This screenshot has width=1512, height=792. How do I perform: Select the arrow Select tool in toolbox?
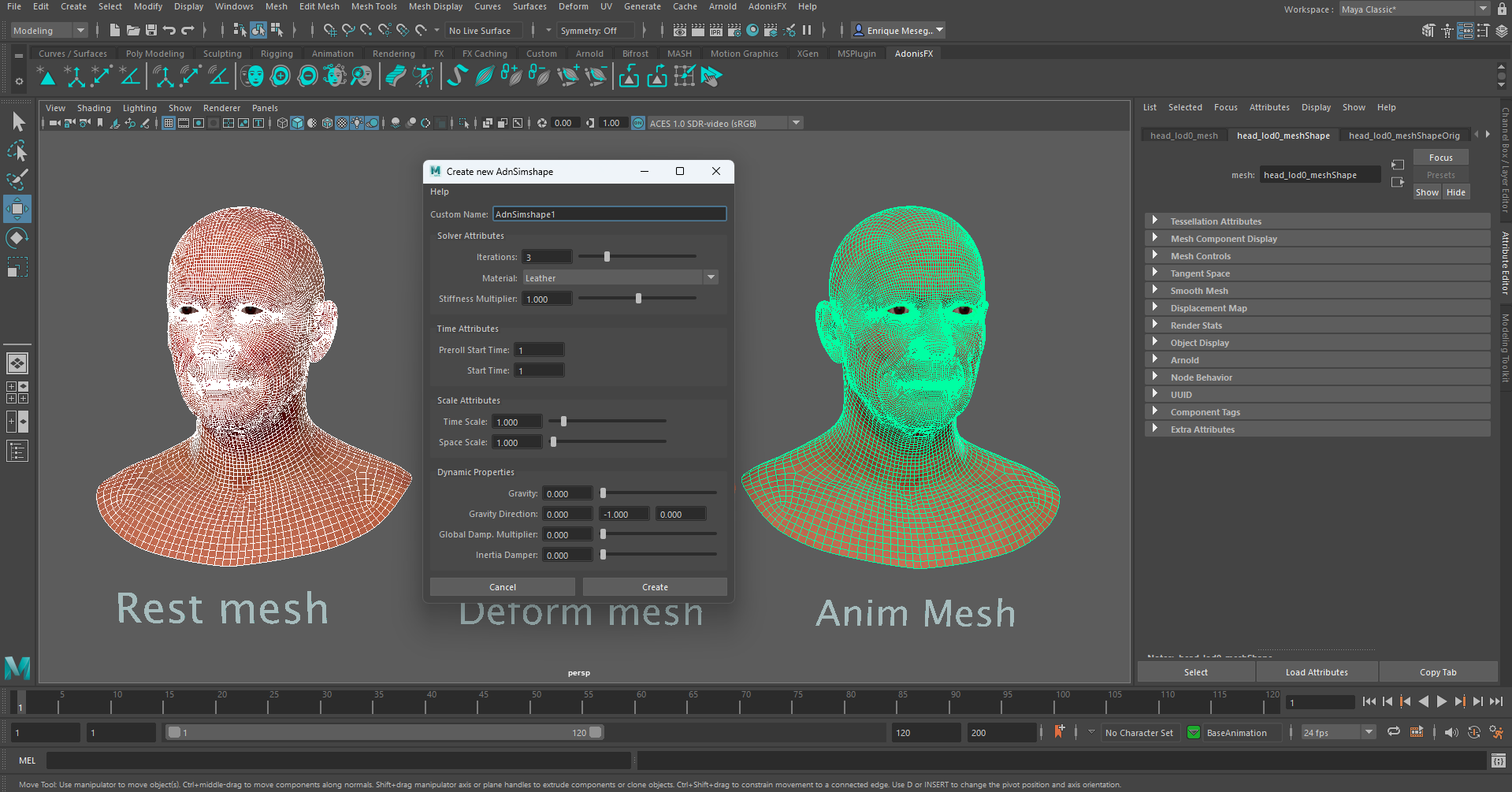coord(17,121)
